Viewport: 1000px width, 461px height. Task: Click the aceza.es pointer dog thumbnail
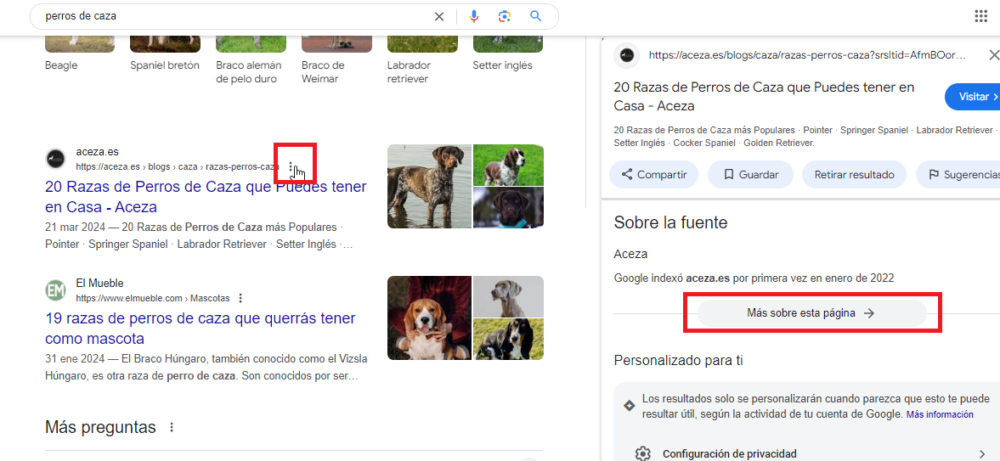click(429, 186)
